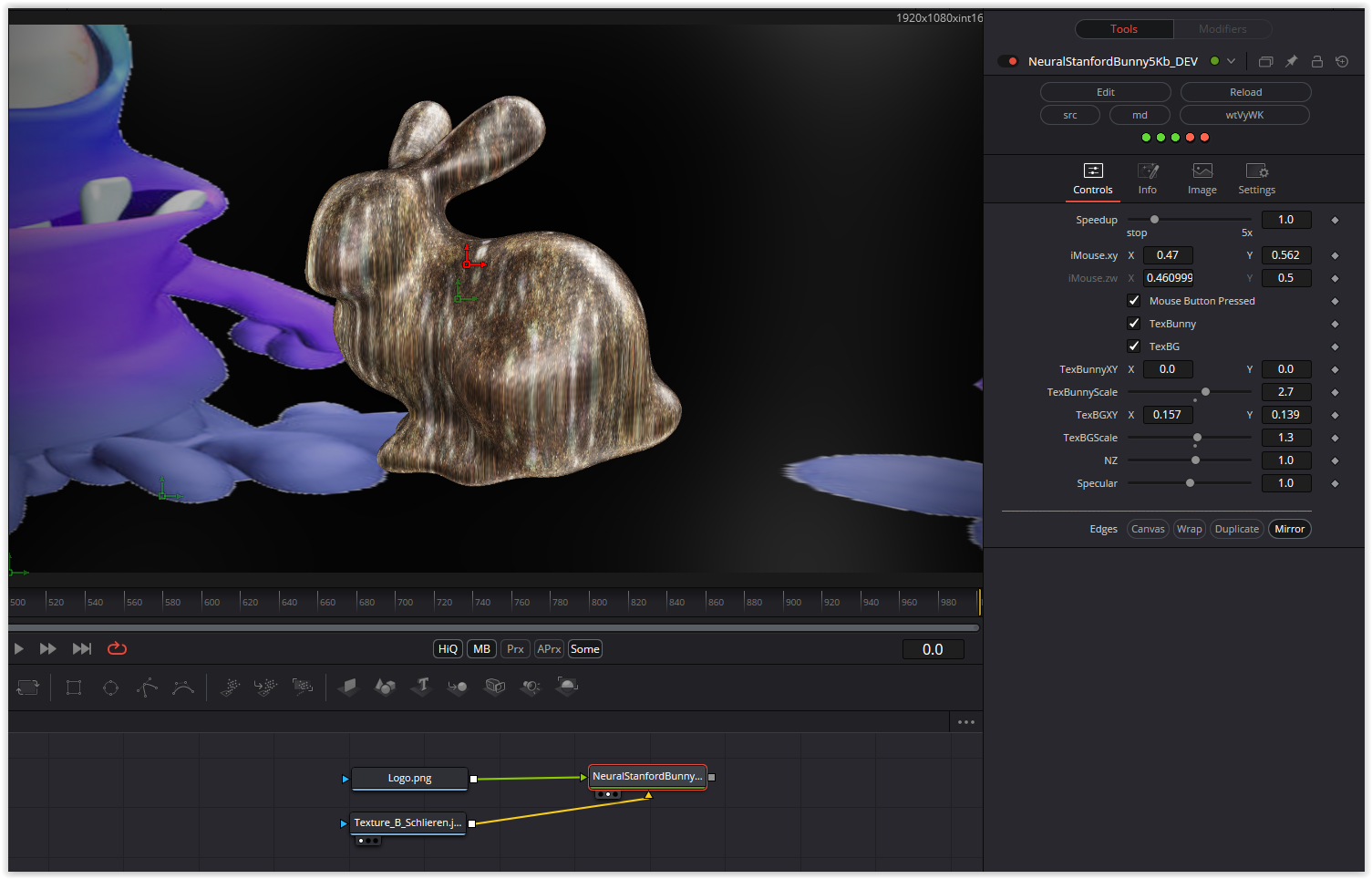Add a Spot Light tool

click(531, 688)
